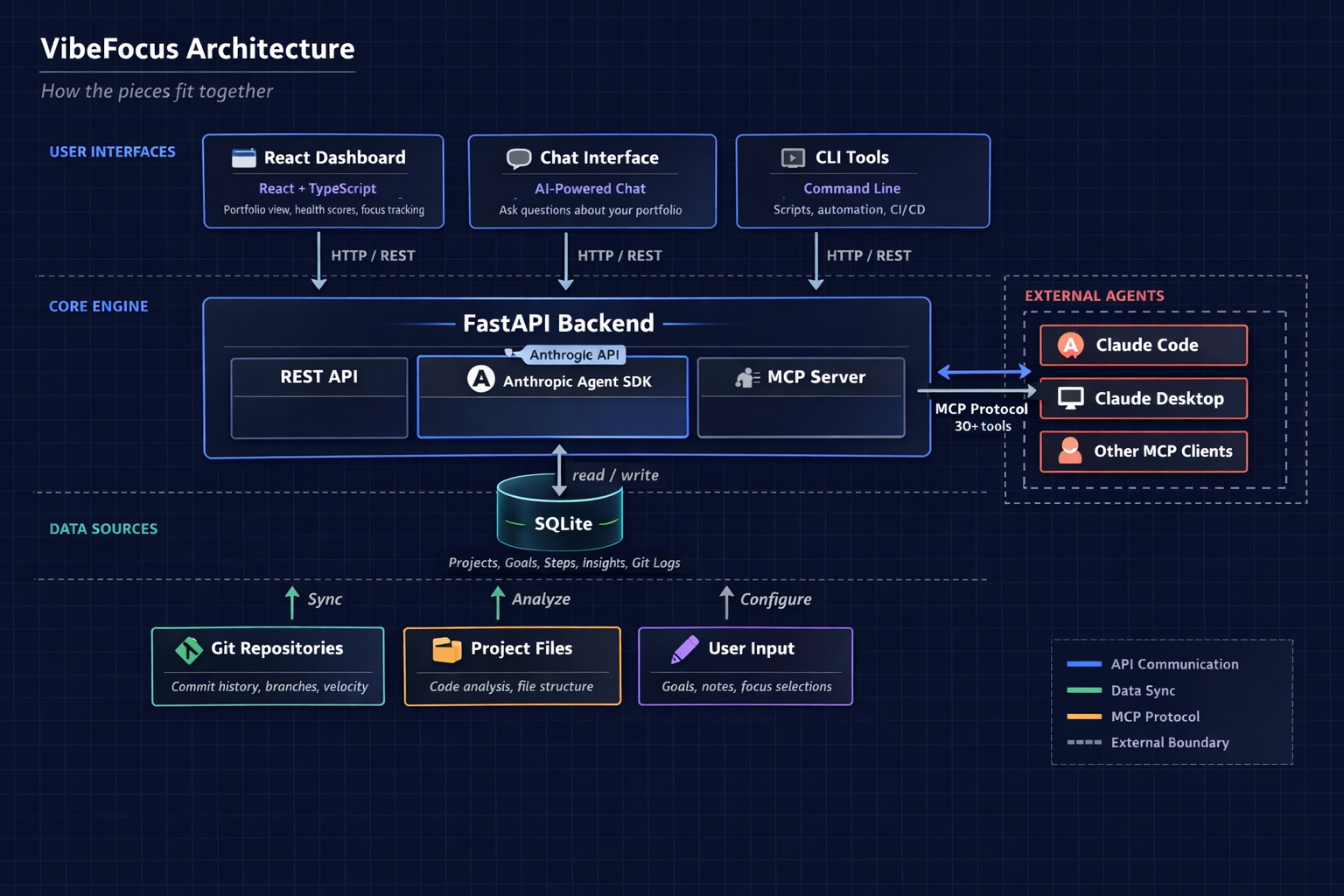Click the orange folder icon on Project Files

pos(444,649)
